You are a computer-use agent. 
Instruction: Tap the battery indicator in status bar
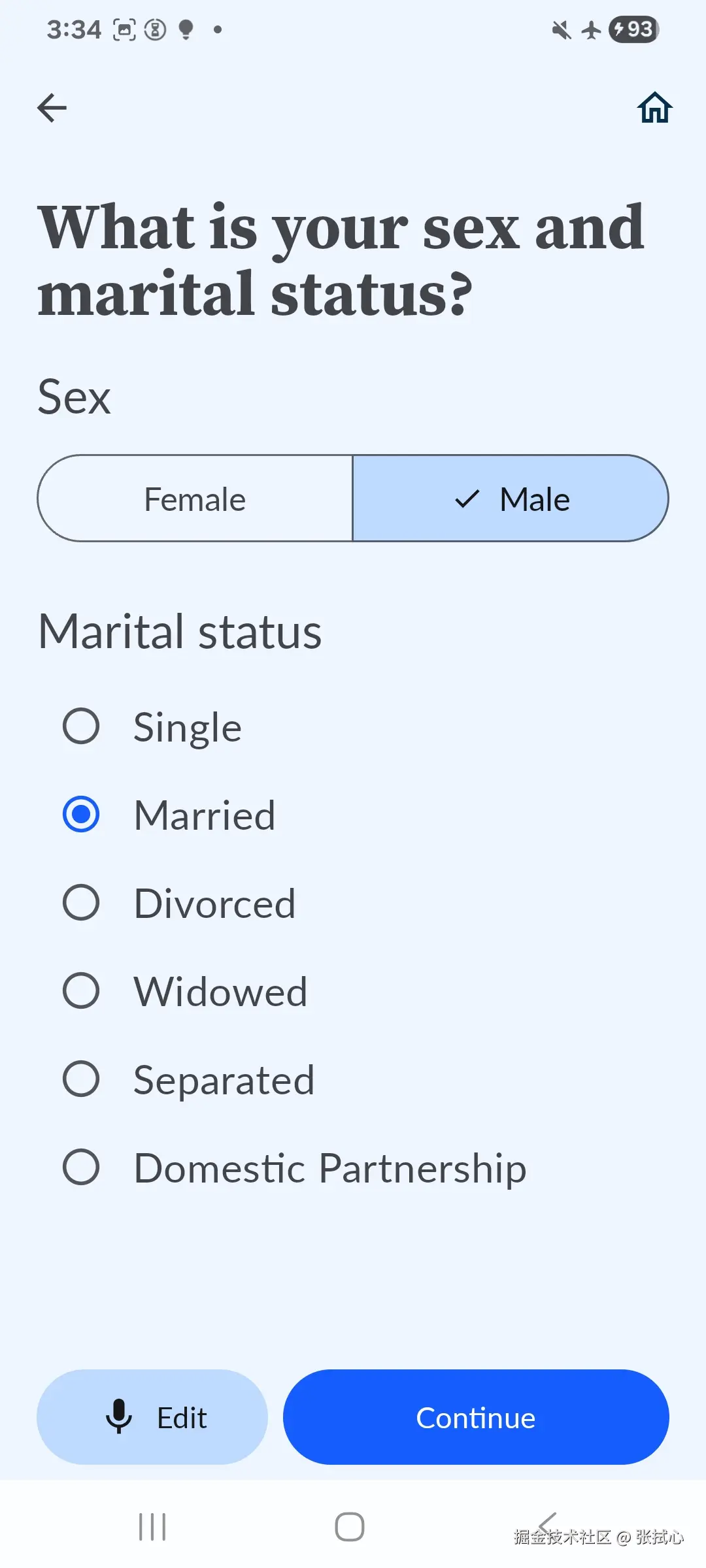[x=633, y=29]
